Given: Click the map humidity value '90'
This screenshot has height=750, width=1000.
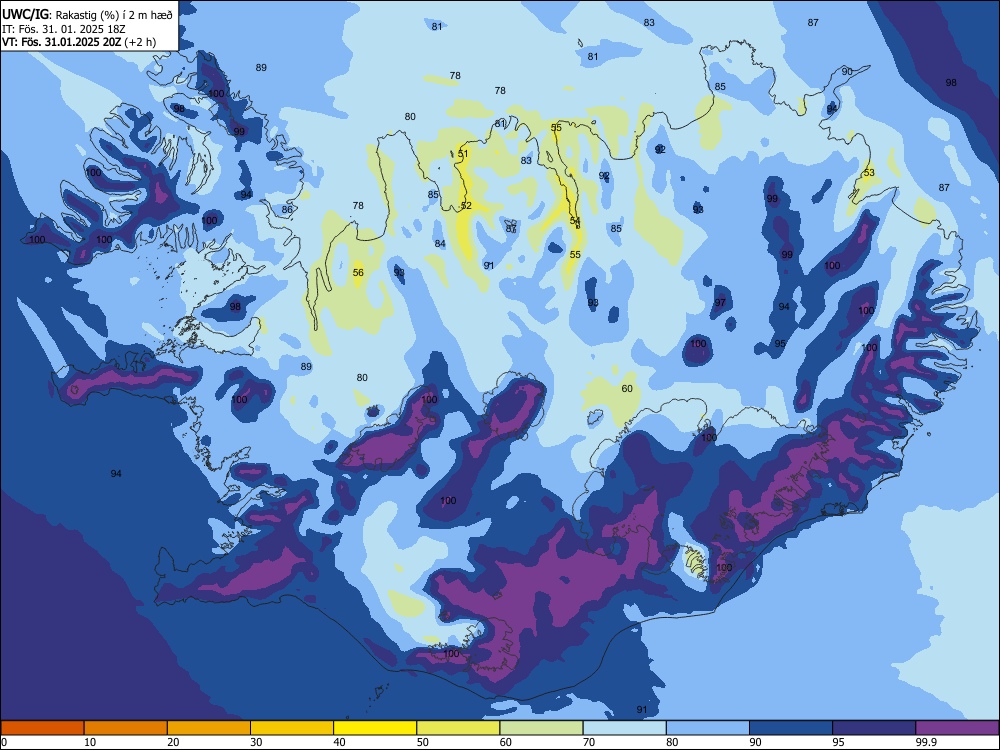Looking at the screenshot, I should (x=847, y=71).
